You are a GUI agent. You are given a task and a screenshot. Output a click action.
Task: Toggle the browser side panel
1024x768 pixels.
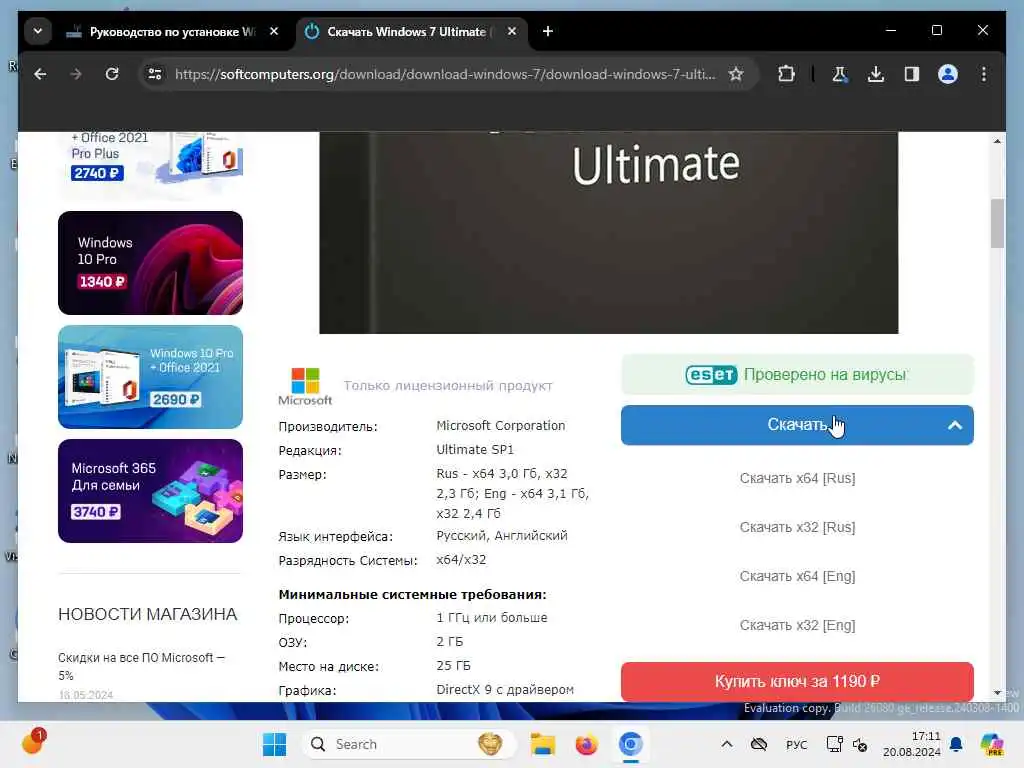pos(912,74)
